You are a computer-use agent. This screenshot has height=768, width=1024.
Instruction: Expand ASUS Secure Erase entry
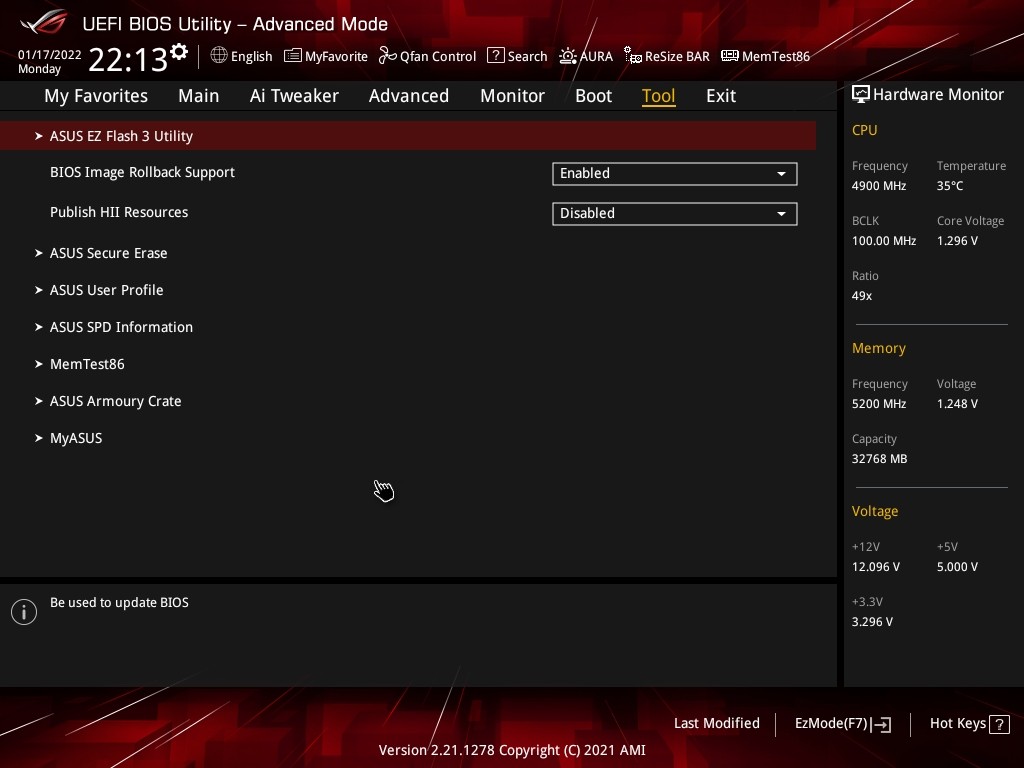108,253
